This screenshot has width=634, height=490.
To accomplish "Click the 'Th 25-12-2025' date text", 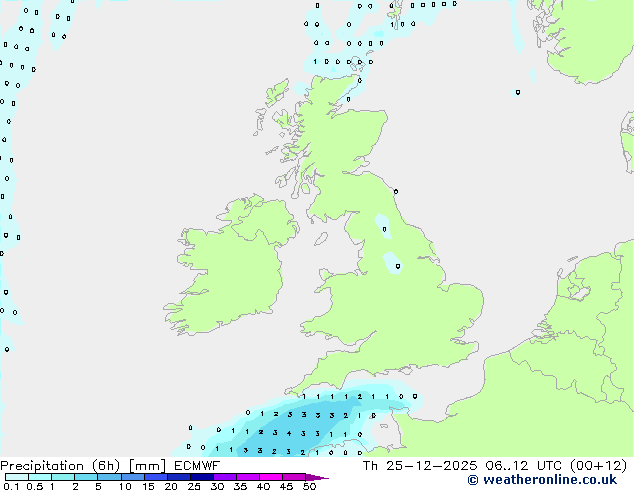I will [420, 466].
